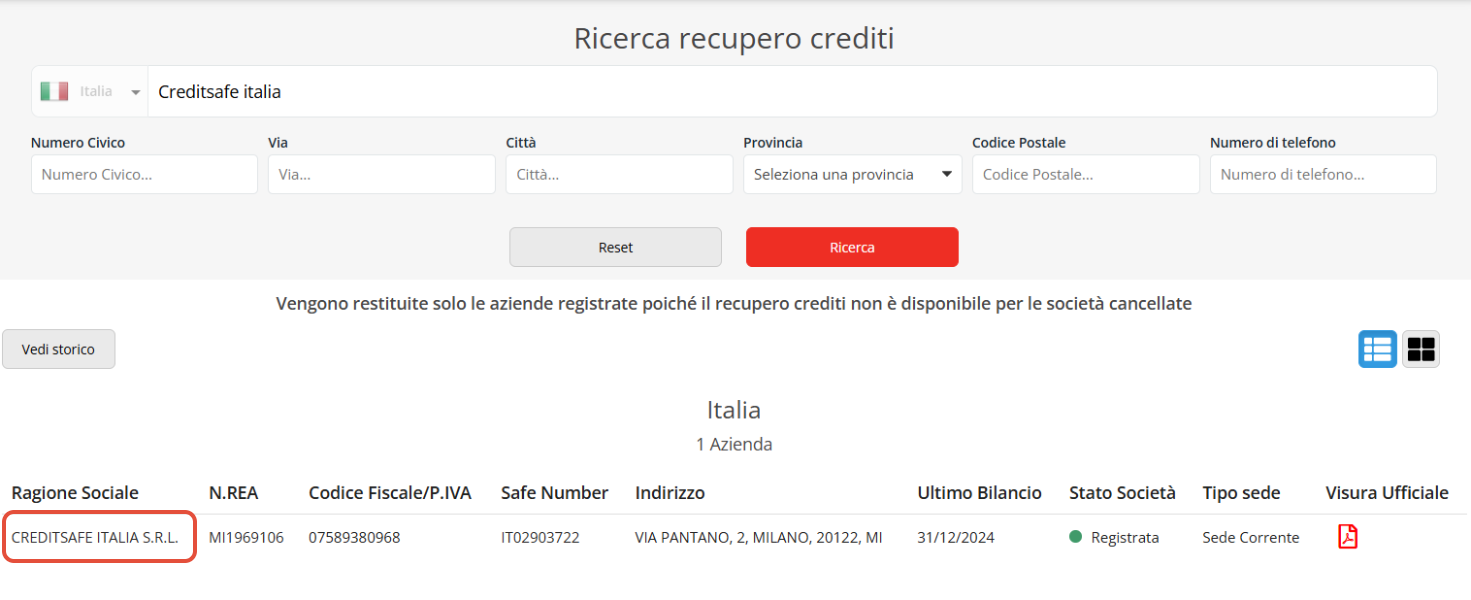Click the Safe Number column header
Screen dimensions: 1471x600
click(555, 493)
